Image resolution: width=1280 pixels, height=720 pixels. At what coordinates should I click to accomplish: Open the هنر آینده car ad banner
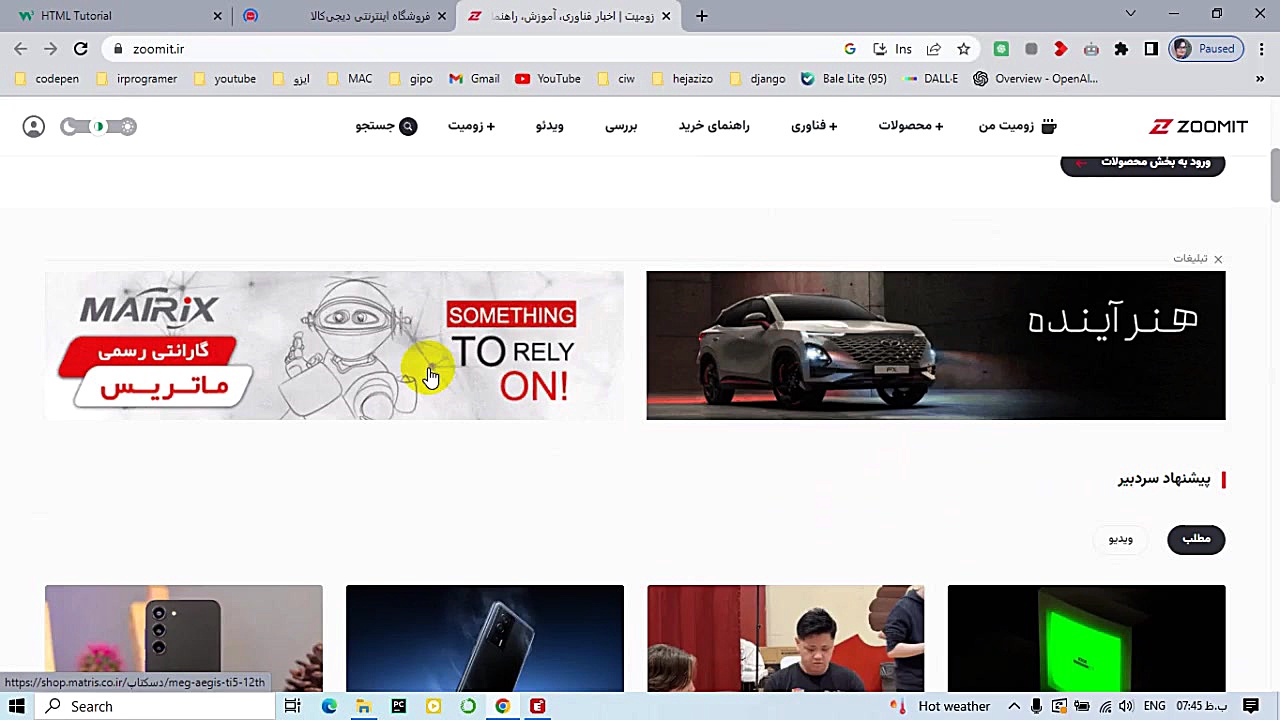936,345
